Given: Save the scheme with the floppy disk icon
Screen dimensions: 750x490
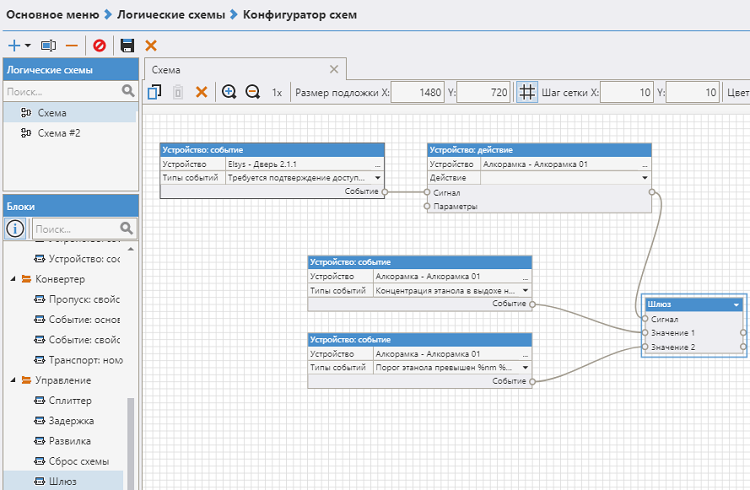Looking at the screenshot, I should point(127,46).
